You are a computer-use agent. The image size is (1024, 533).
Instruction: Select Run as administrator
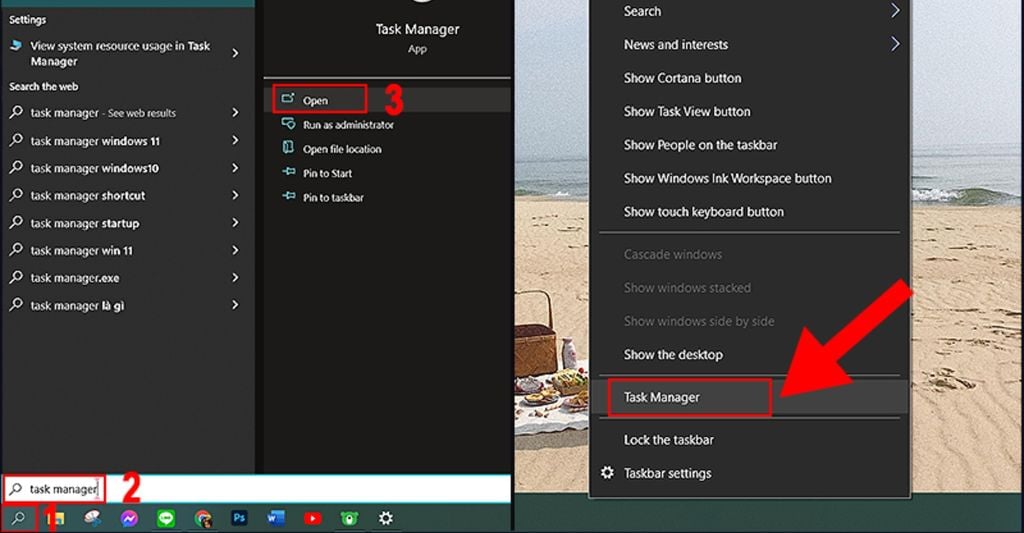click(348, 125)
